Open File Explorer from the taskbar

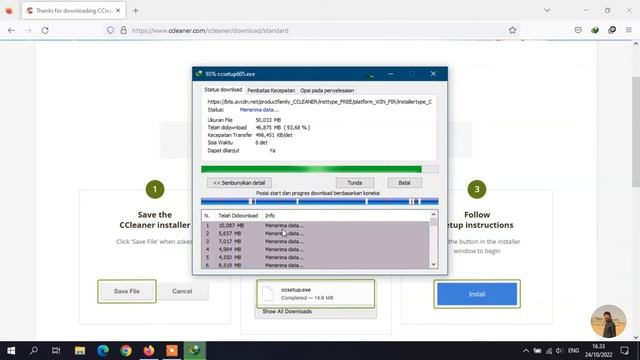point(80,351)
